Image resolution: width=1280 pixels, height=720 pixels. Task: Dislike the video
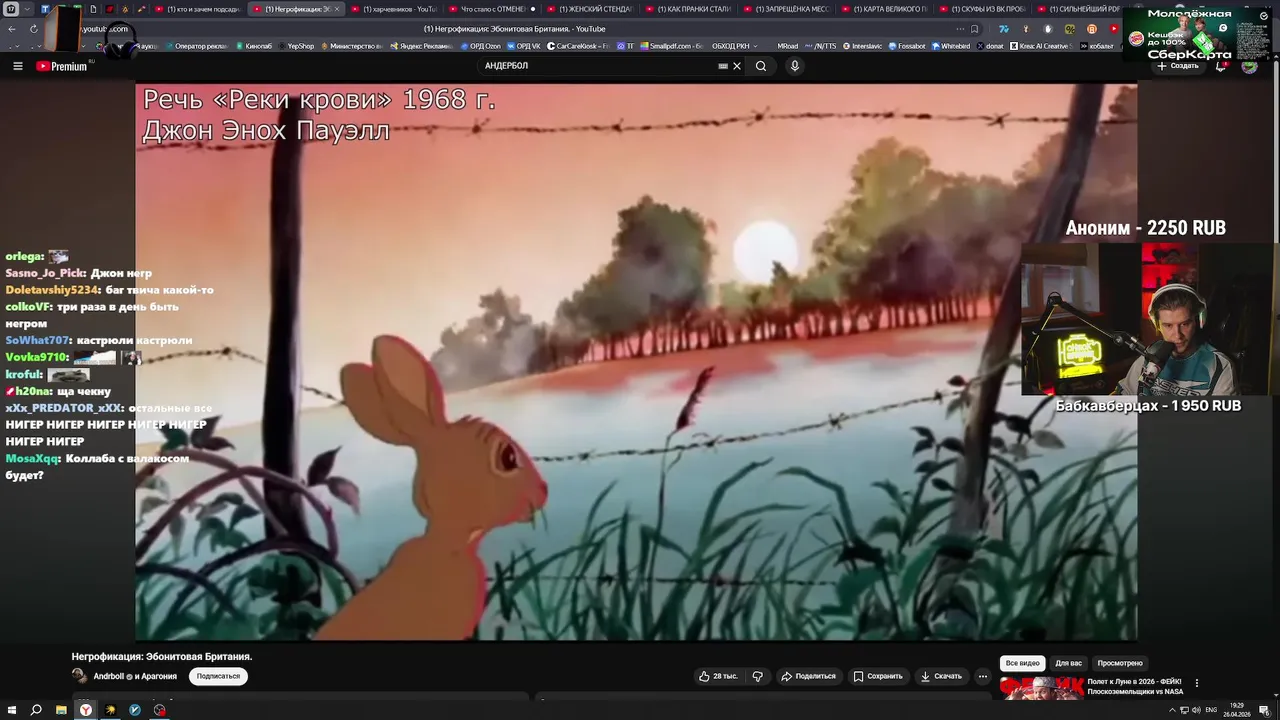click(x=757, y=676)
